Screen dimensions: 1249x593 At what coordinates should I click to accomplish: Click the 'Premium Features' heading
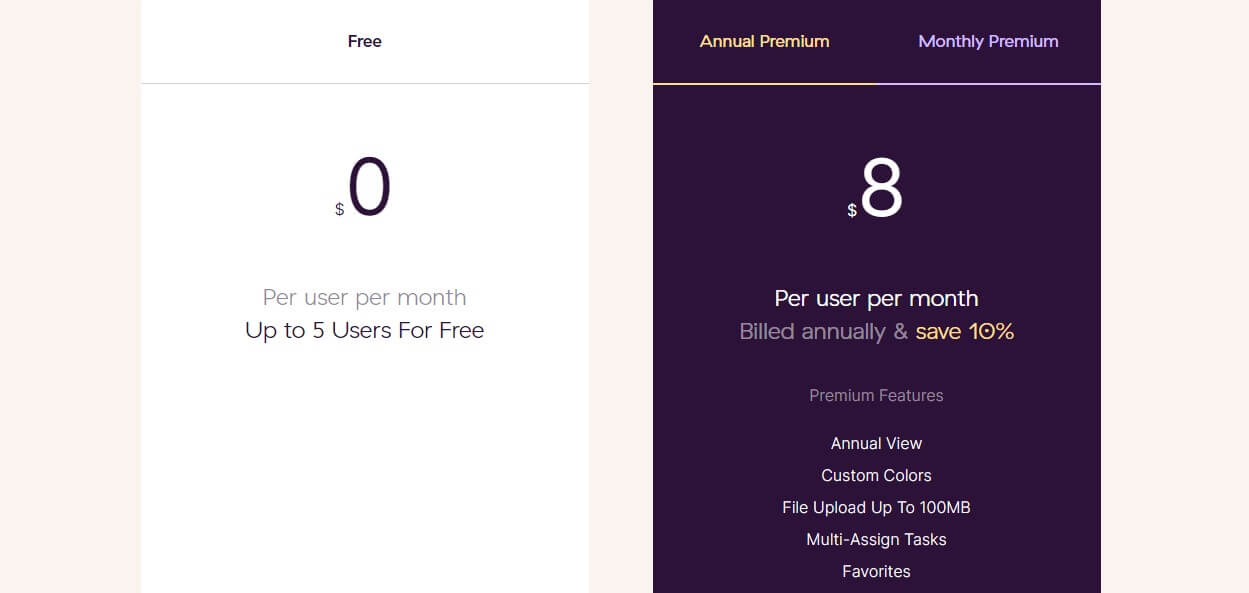[877, 395]
